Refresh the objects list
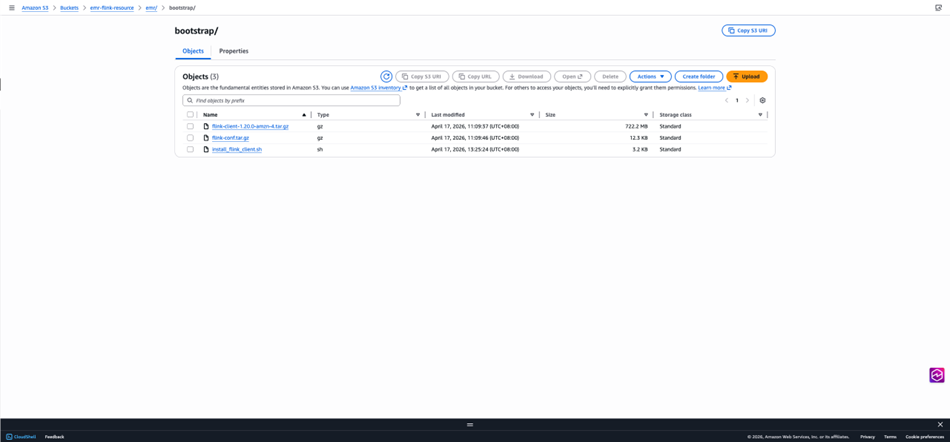The width and height of the screenshot is (950, 442). click(386, 76)
